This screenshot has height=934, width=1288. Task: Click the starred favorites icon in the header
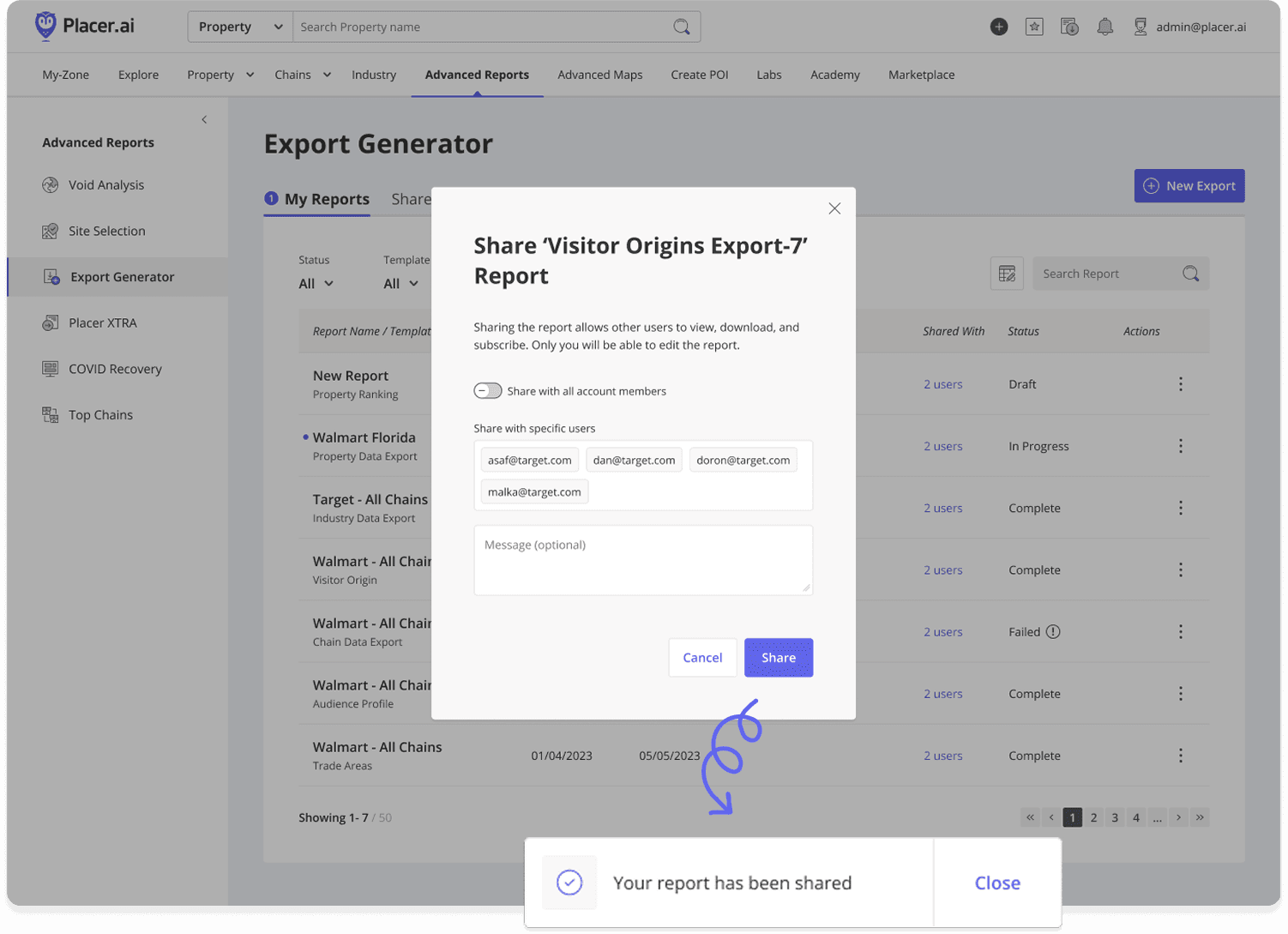tap(1034, 27)
